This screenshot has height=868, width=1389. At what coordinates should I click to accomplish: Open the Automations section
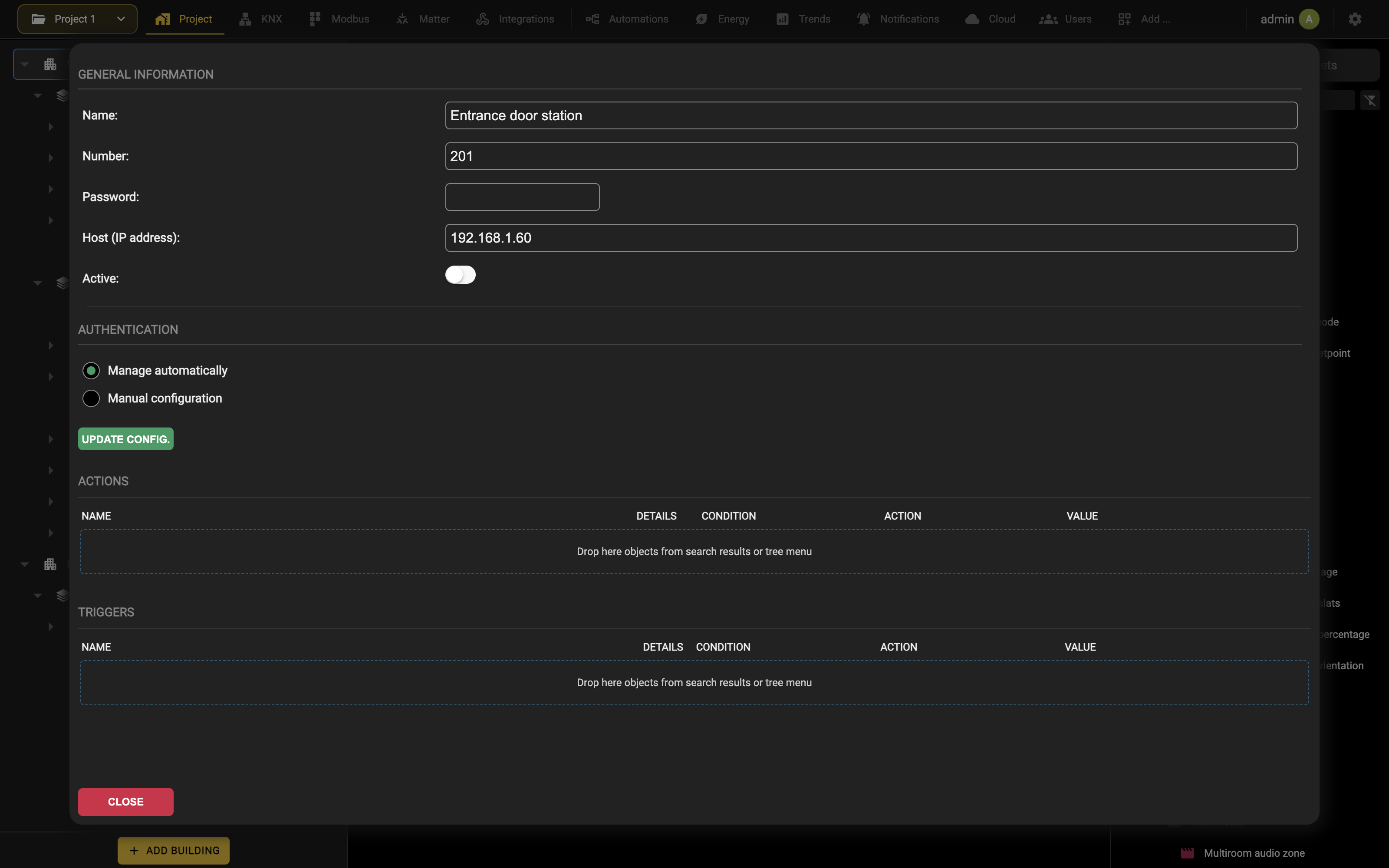pos(627,19)
